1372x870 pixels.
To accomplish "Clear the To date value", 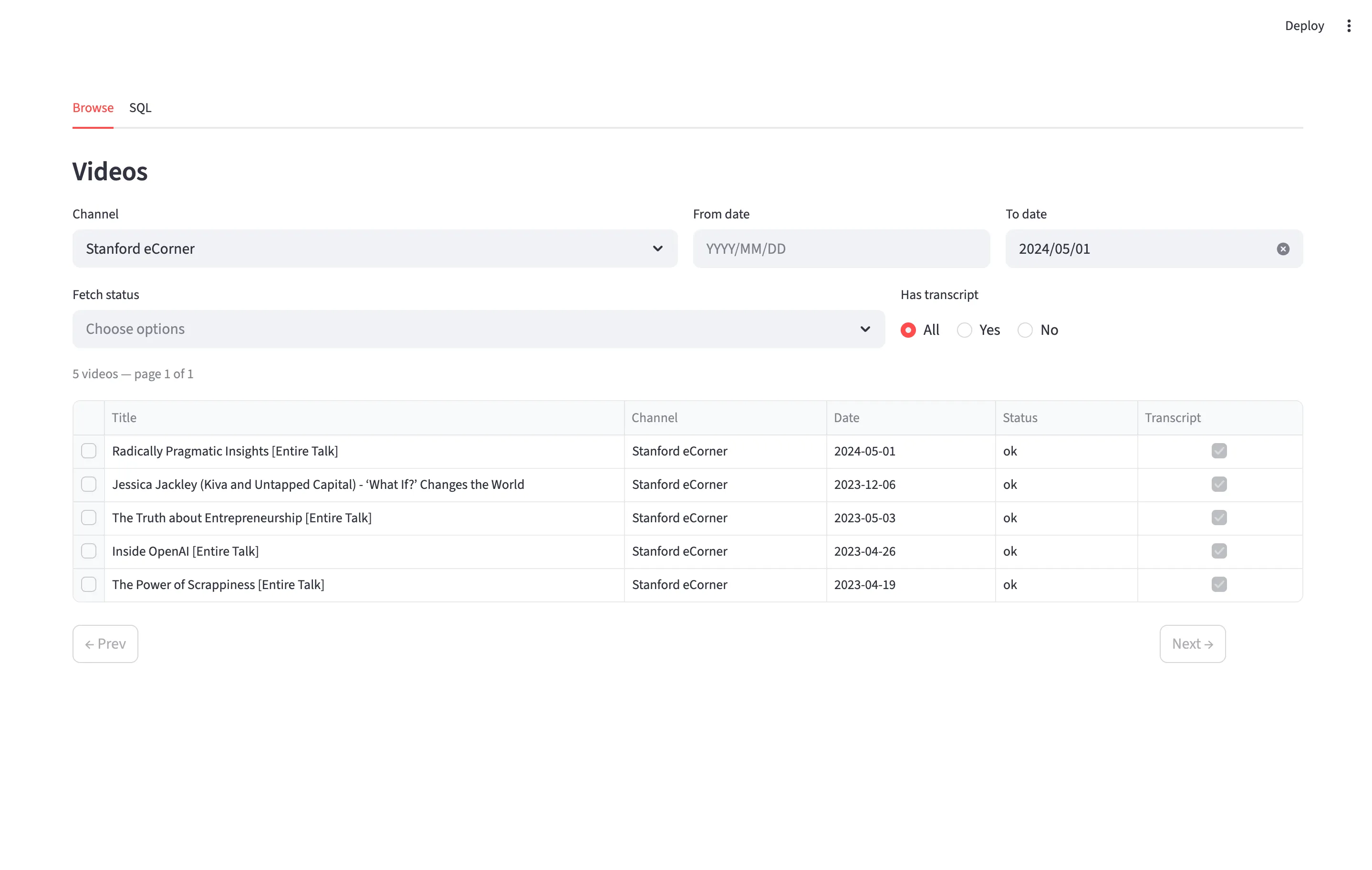I will (x=1282, y=249).
